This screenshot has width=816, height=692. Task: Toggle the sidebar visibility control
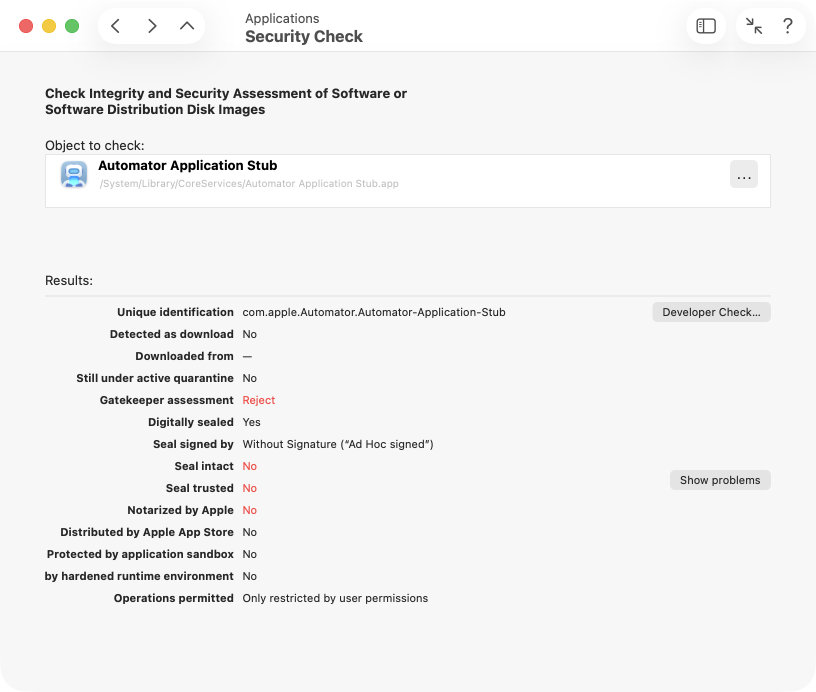(x=706, y=25)
